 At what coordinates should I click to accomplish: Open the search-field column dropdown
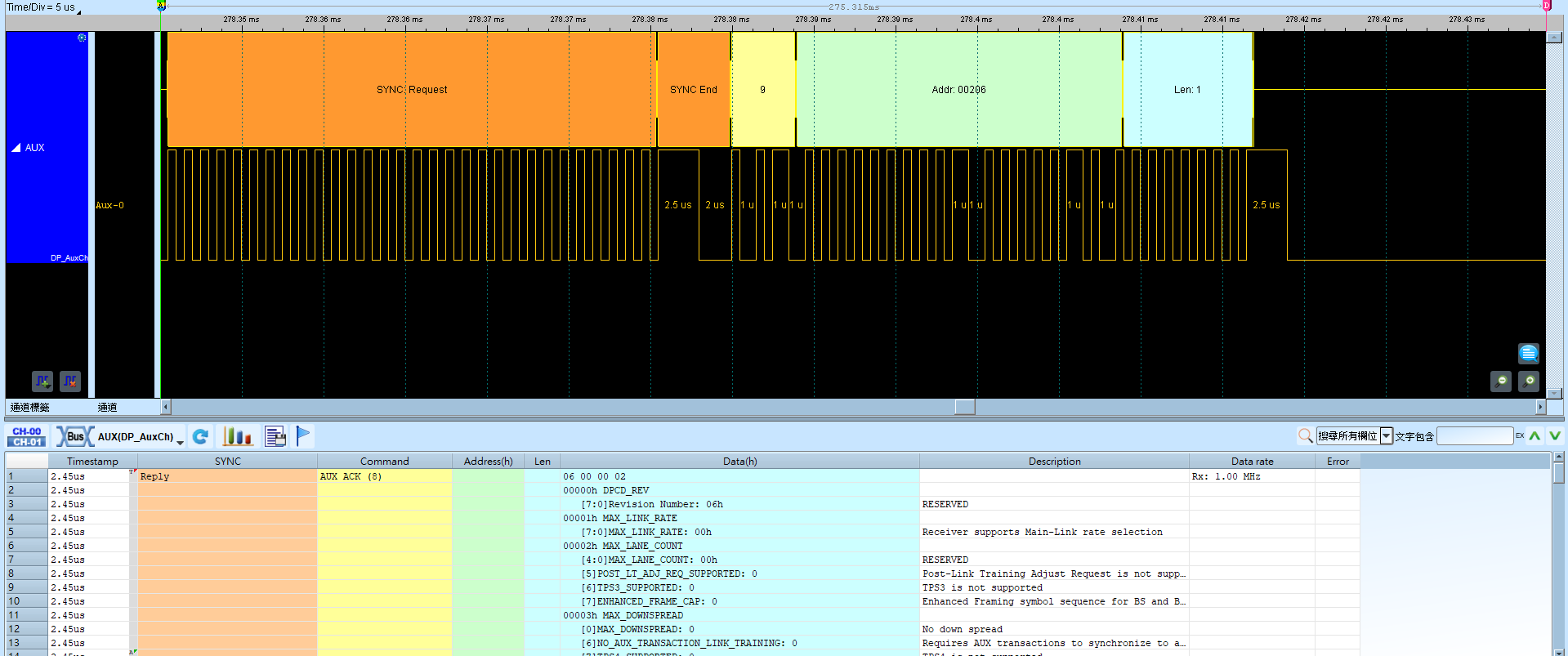[x=1387, y=436]
